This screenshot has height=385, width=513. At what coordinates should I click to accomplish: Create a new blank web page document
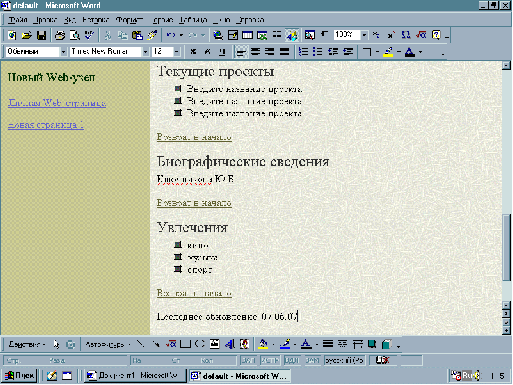click(x=12, y=35)
